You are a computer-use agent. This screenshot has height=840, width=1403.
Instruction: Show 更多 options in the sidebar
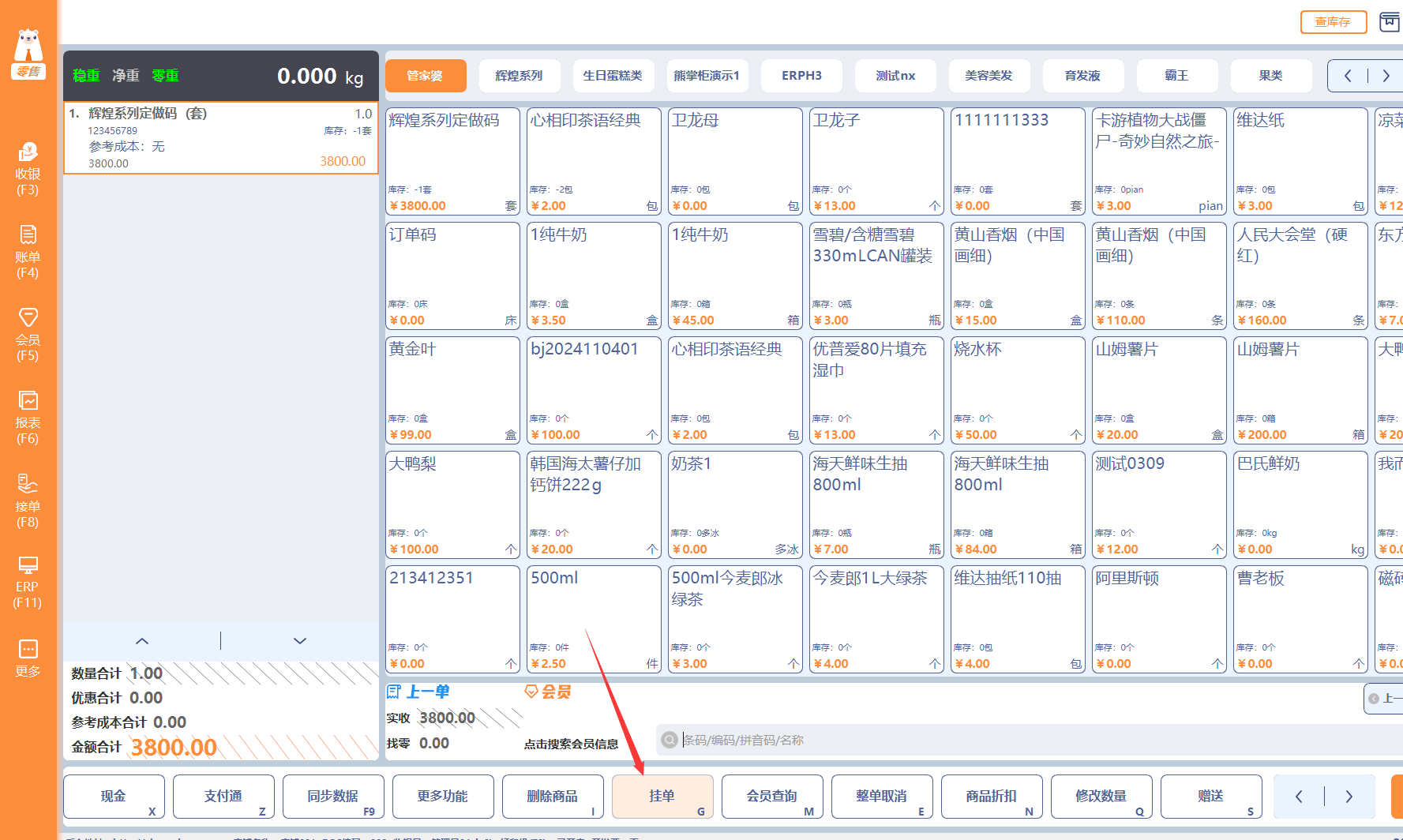coord(28,658)
